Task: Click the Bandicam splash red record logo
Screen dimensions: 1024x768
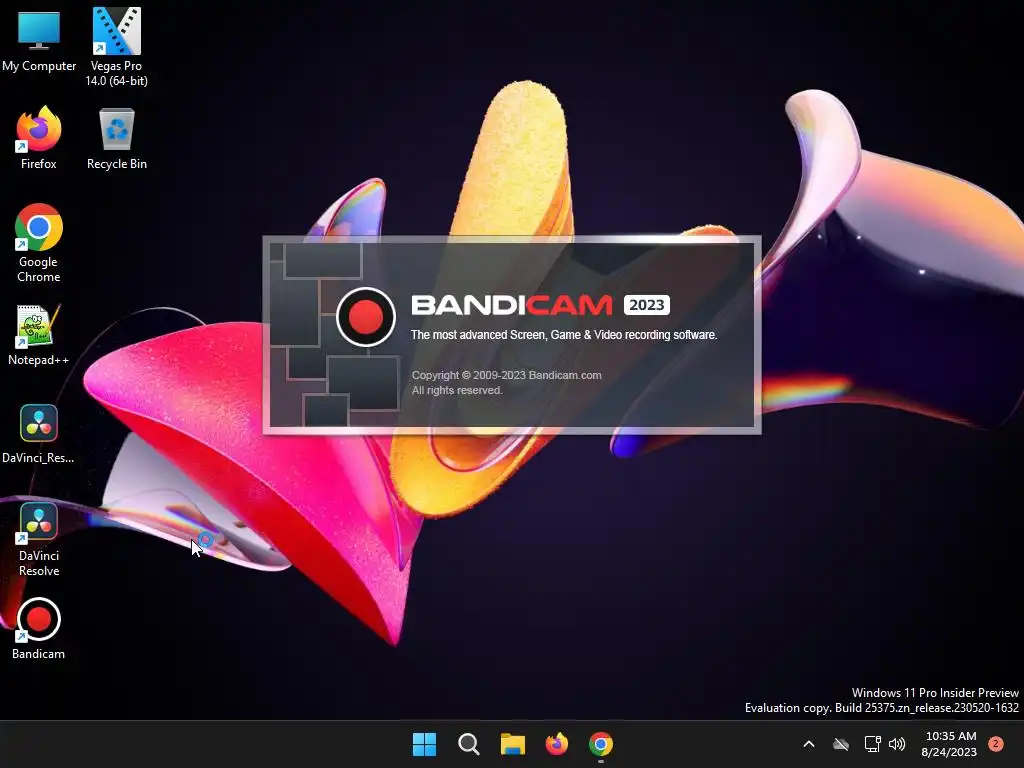Action: click(366, 316)
